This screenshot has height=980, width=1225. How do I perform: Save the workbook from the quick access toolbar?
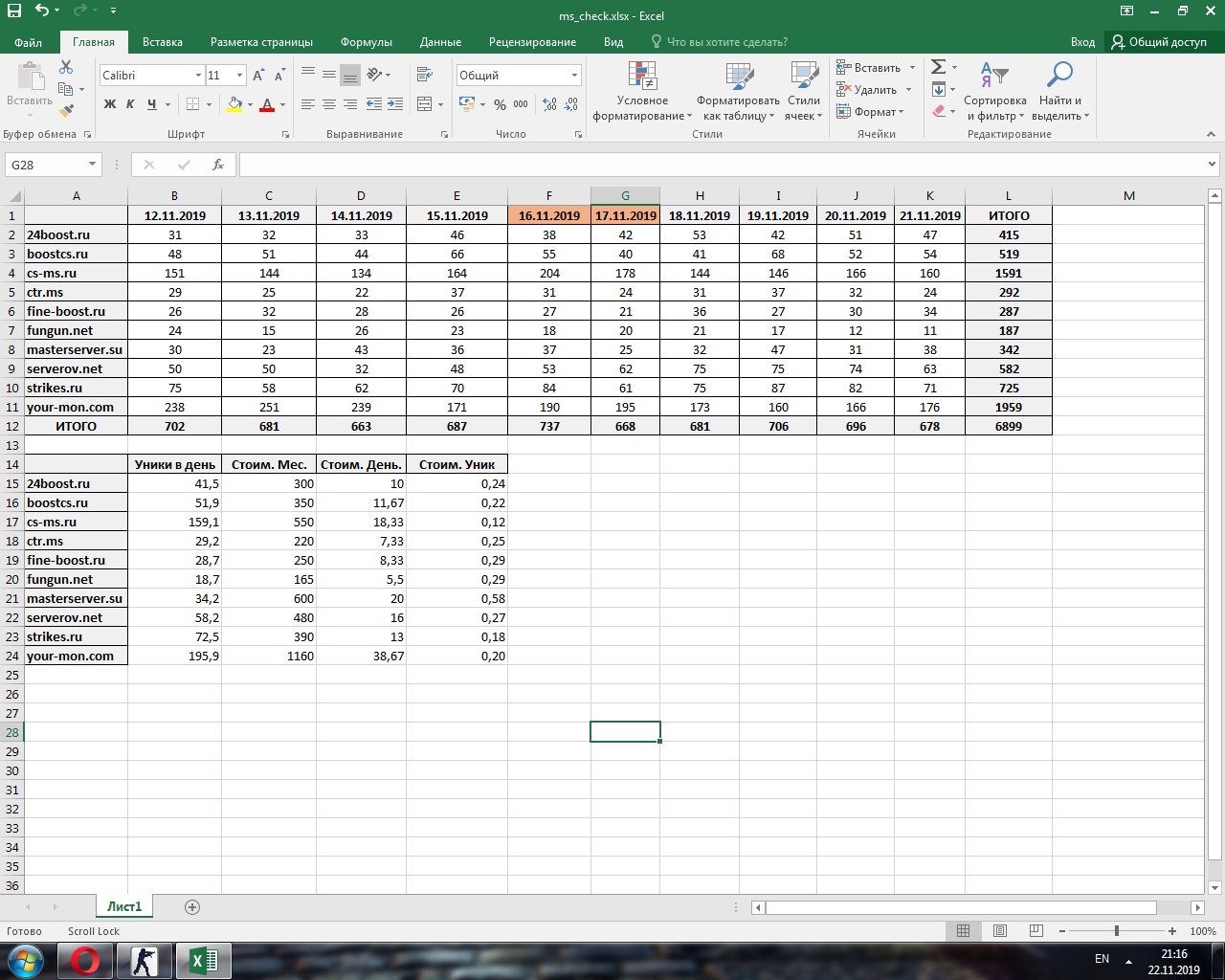pos(13,11)
